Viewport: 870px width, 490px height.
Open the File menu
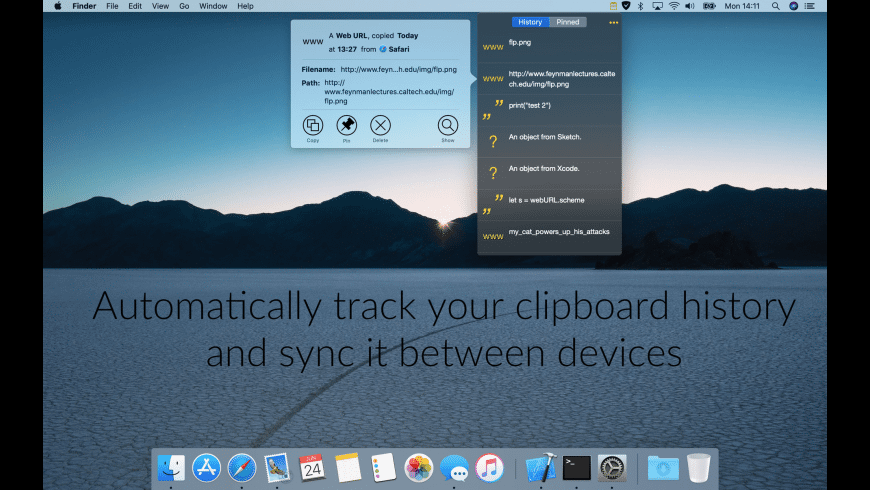pos(112,6)
